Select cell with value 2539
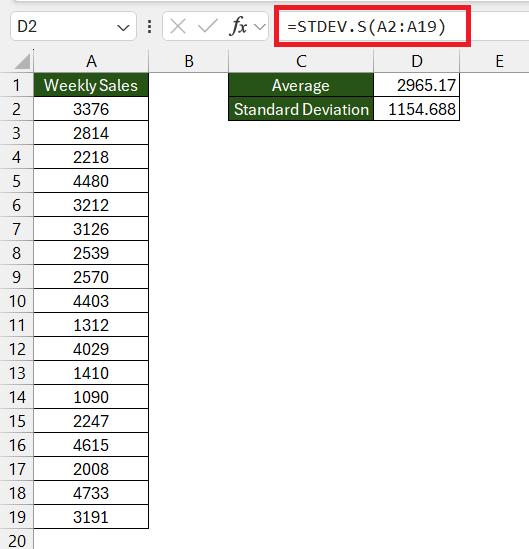Viewport: 529px width, 549px height. click(x=91, y=253)
